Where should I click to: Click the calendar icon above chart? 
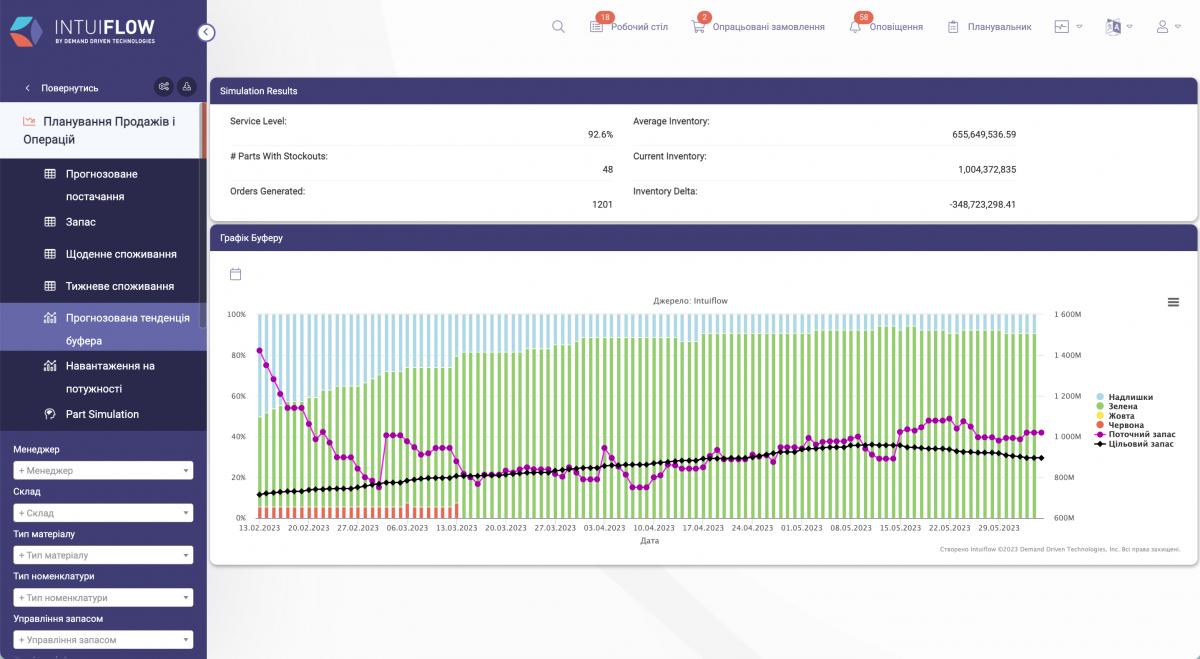point(236,274)
